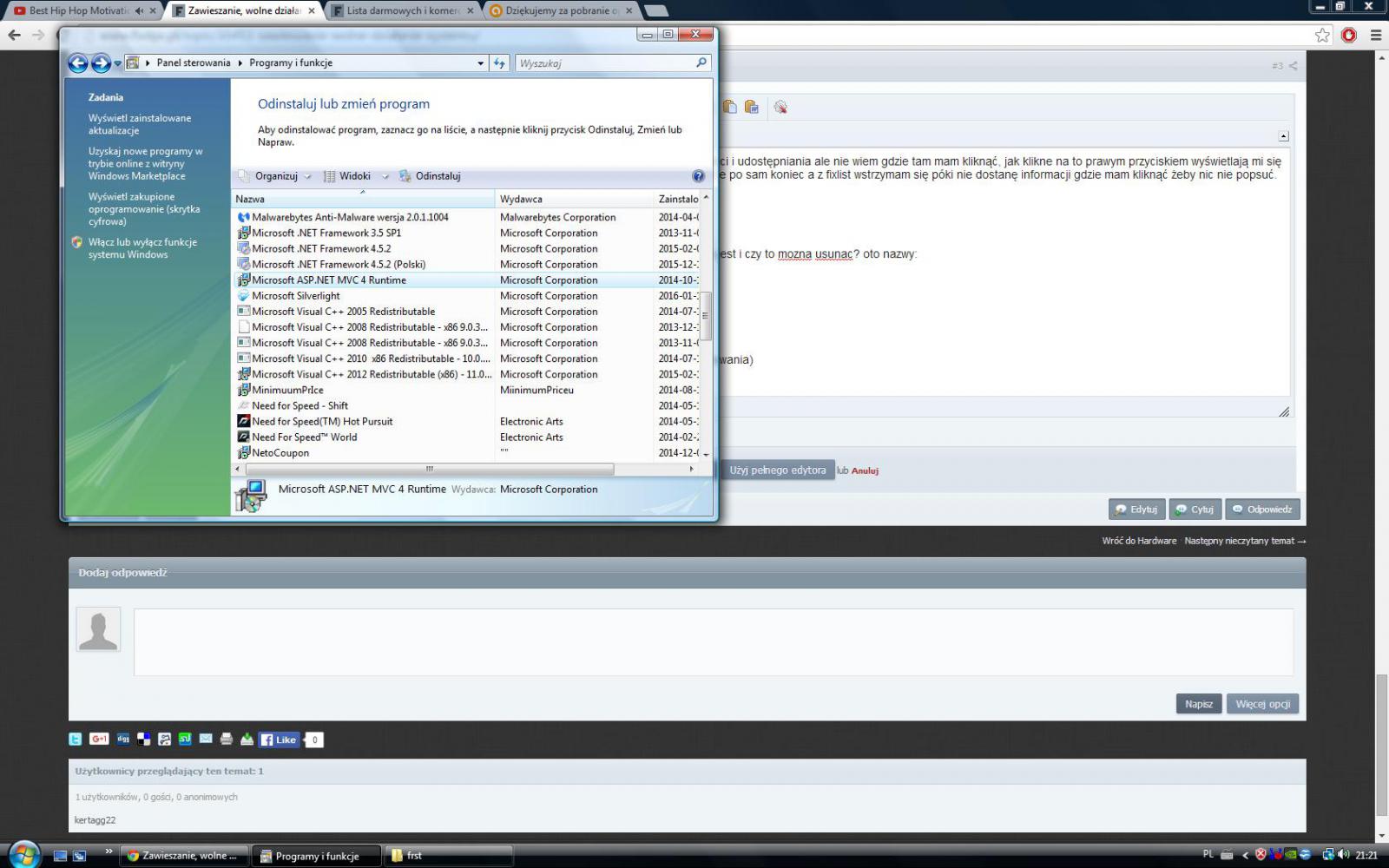1389x868 pixels.
Task: Open the Windows Start orb
Action: tap(23, 854)
